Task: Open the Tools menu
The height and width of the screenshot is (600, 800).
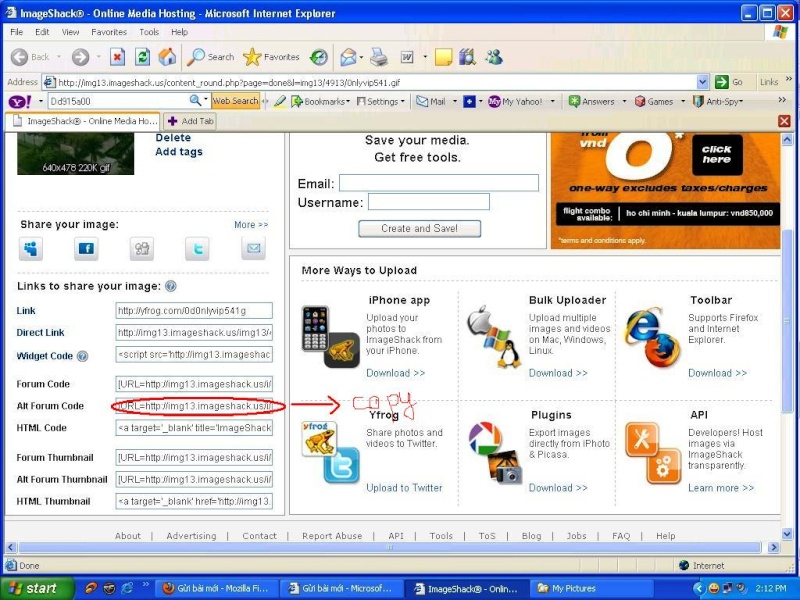Action: point(149,32)
